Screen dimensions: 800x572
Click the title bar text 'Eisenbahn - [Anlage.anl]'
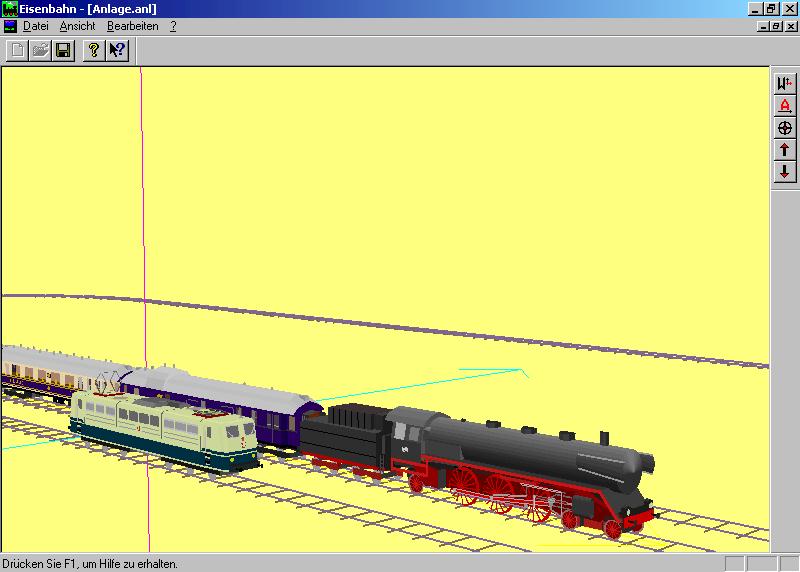(x=88, y=9)
